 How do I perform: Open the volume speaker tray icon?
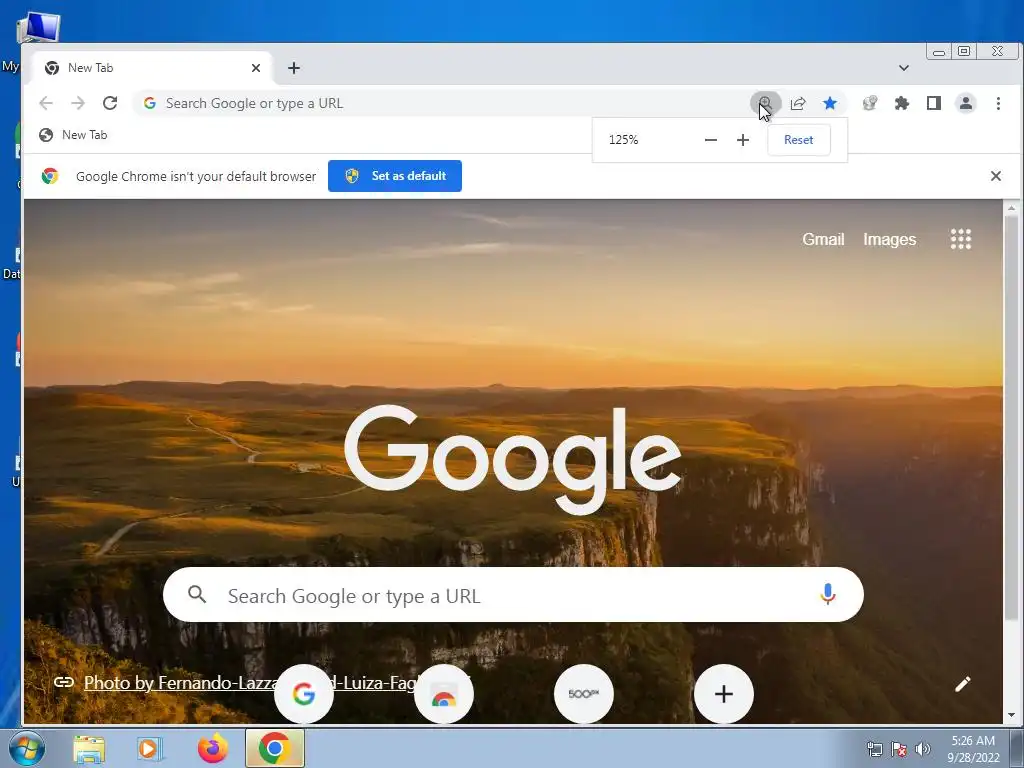click(x=923, y=750)
